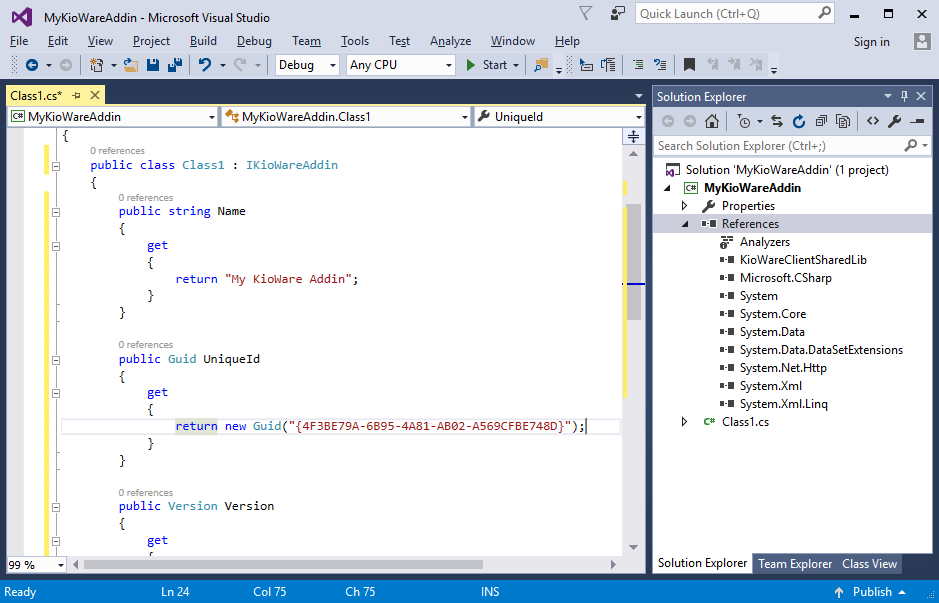The height and width of the screenshot is (603, 939).
Task: Click Publish in the status bar
Action: tap(873, 592)
